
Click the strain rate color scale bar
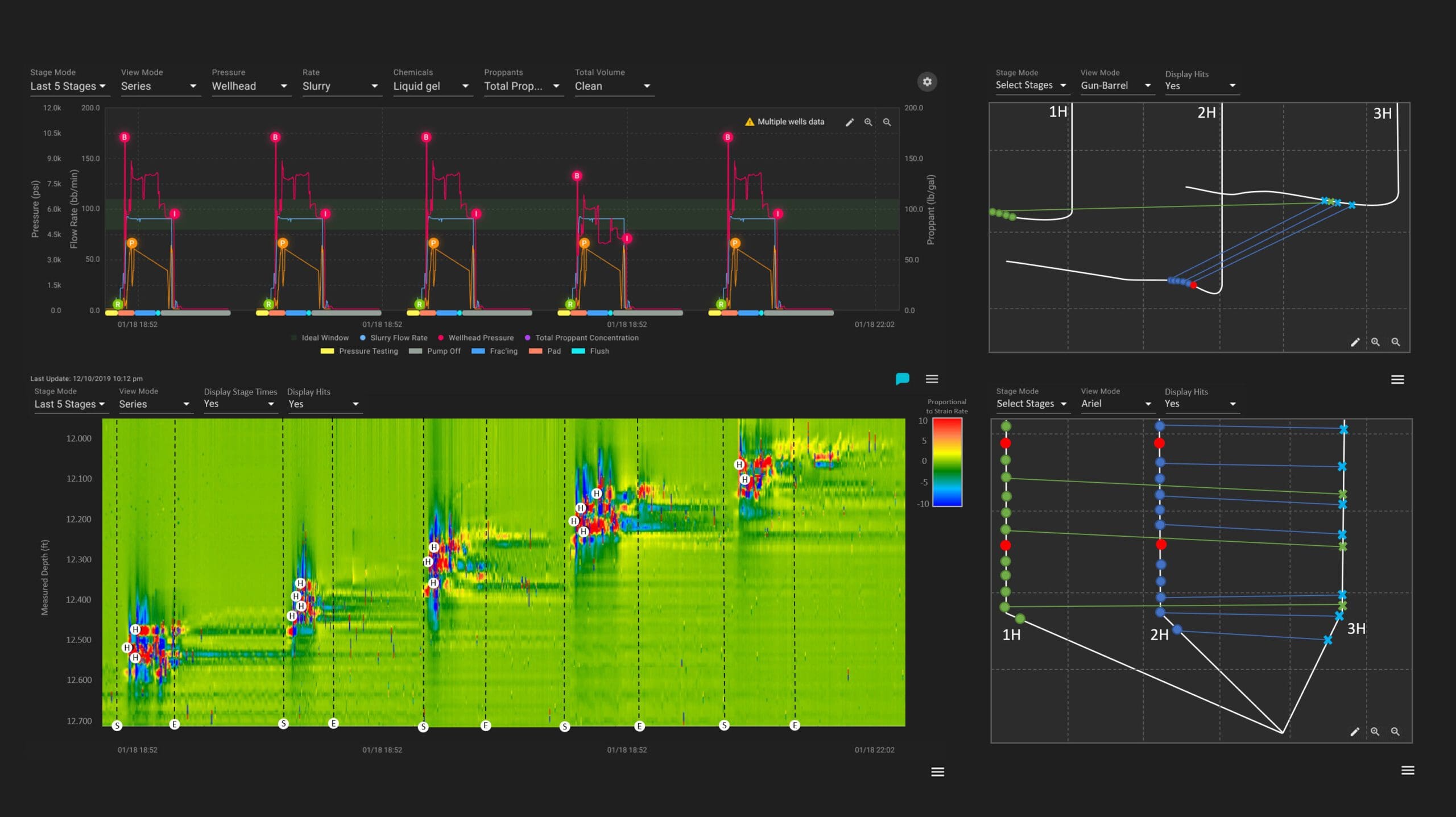(x=946, y=462)
